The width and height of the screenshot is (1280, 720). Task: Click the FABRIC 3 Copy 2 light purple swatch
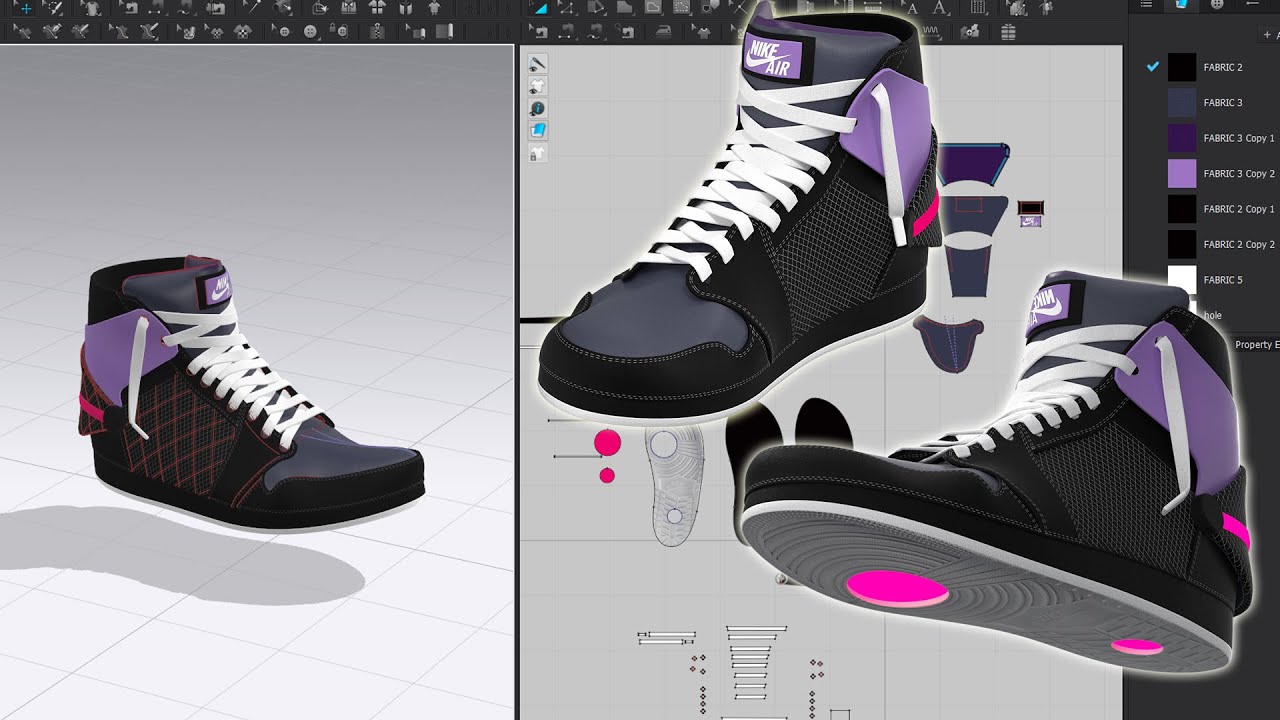[x=1182, y=173]
